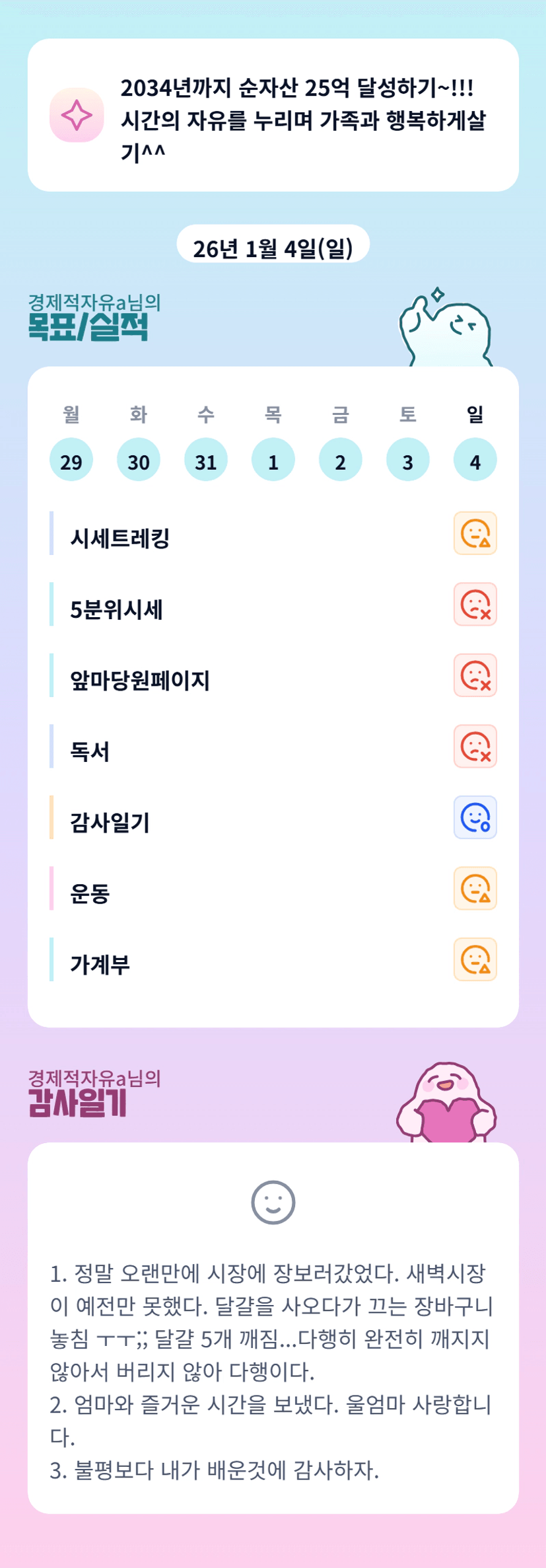Select Monday the 29th

click(71, 460)
